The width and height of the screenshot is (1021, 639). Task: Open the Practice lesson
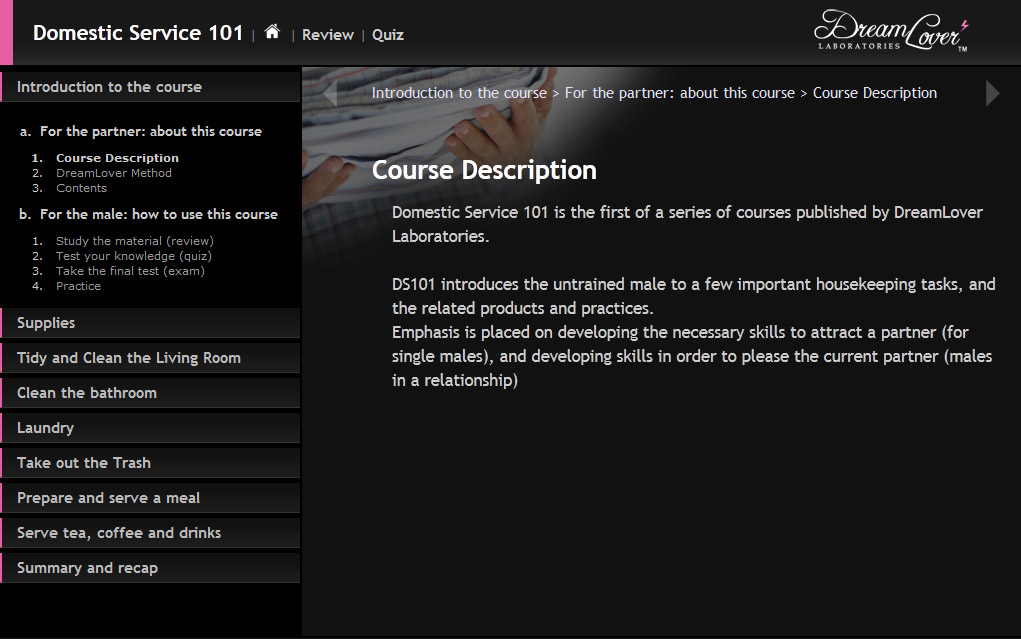(78, 286)
